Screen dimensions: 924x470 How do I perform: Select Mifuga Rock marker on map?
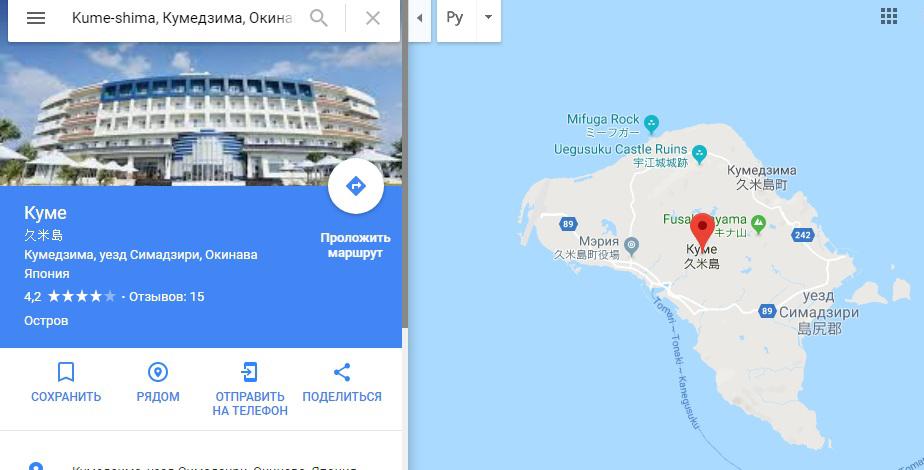click(x=651, y=124)
